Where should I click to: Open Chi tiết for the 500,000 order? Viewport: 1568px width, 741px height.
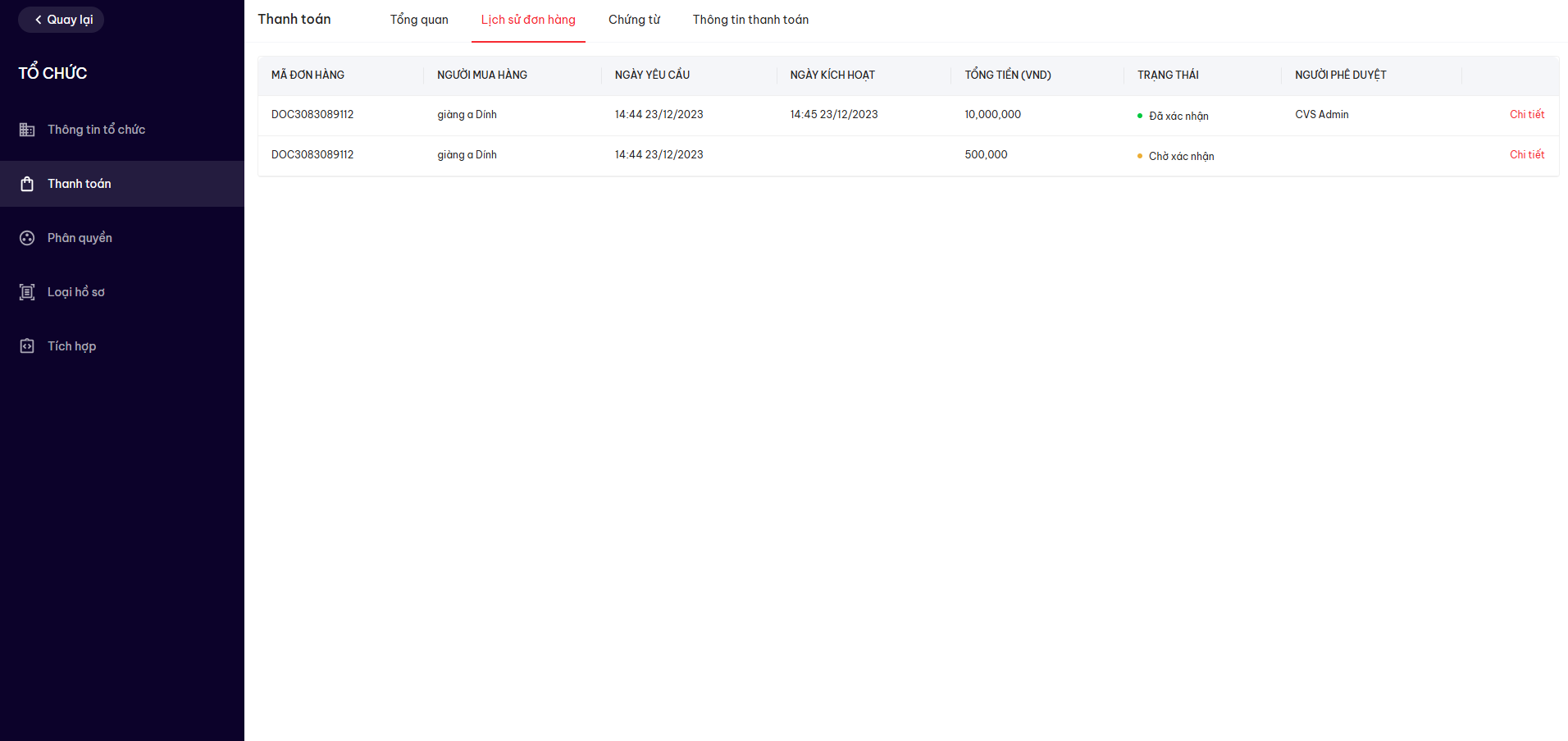click(x=1527, y=154)
